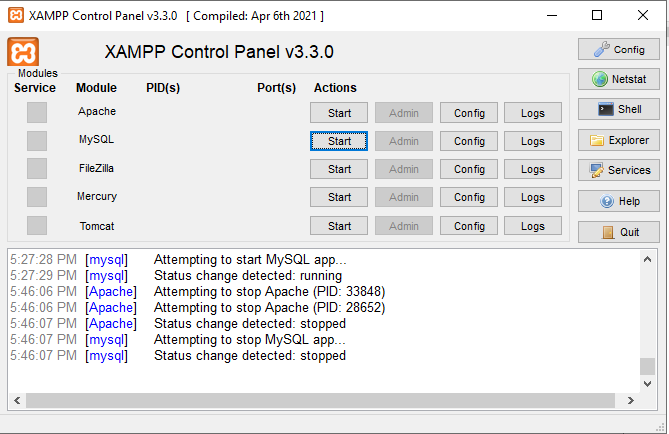Open Apache Config options
The width and height of the screenshot is (669, 434).
tap(469, 113)
